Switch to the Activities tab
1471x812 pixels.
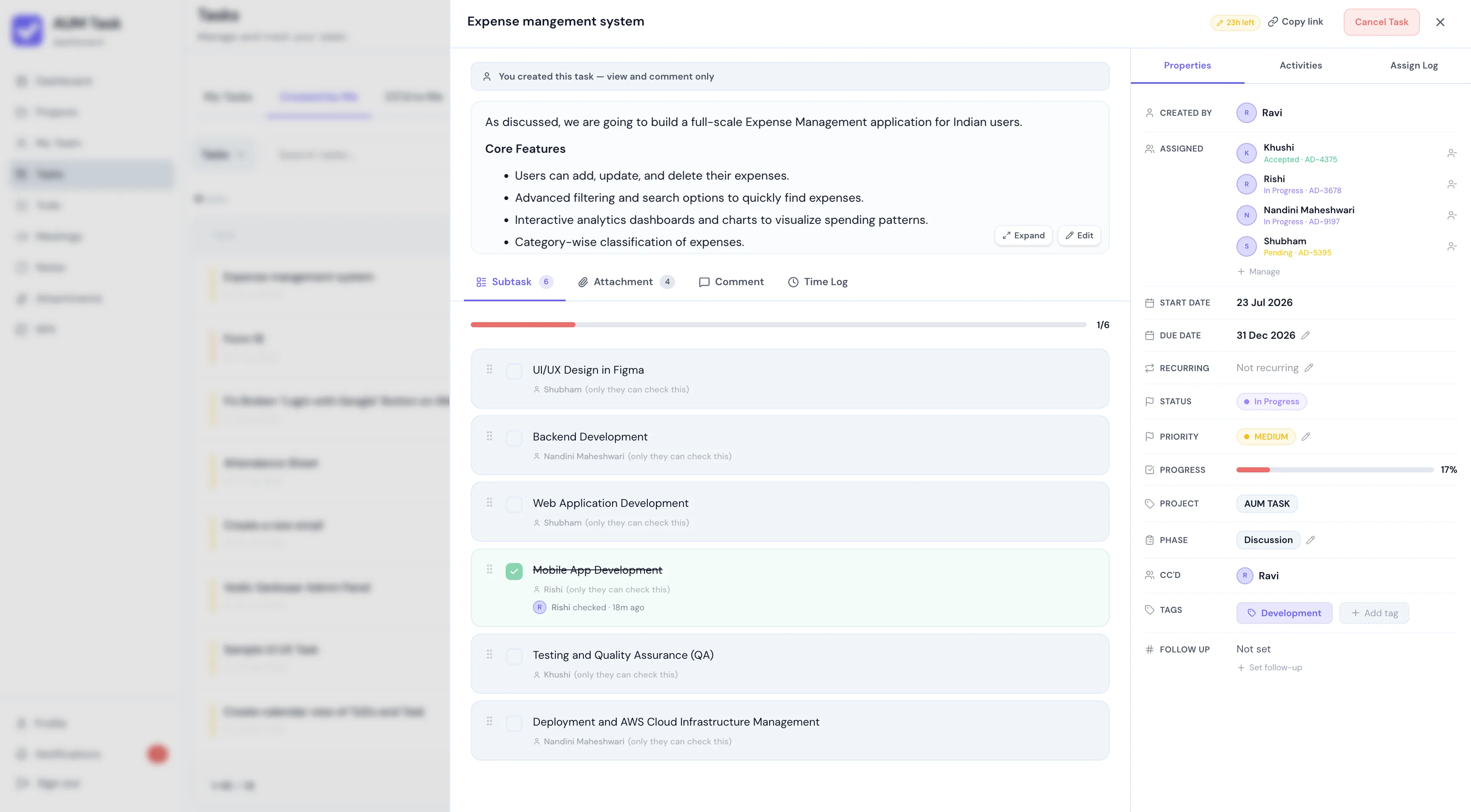pos(1300,65)
